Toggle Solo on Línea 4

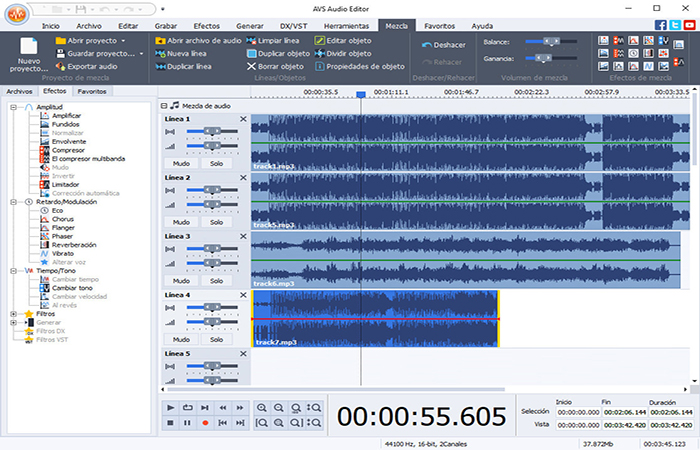pyautogui.click(x=217, y=340)
